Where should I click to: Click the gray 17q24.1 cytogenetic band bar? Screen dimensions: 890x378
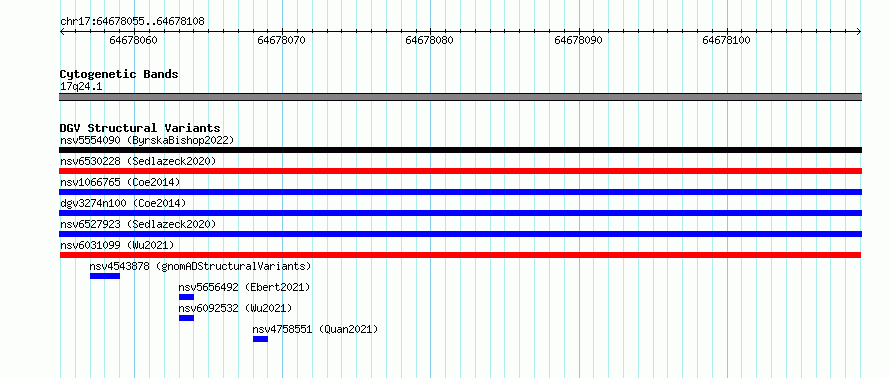(460, 97)
